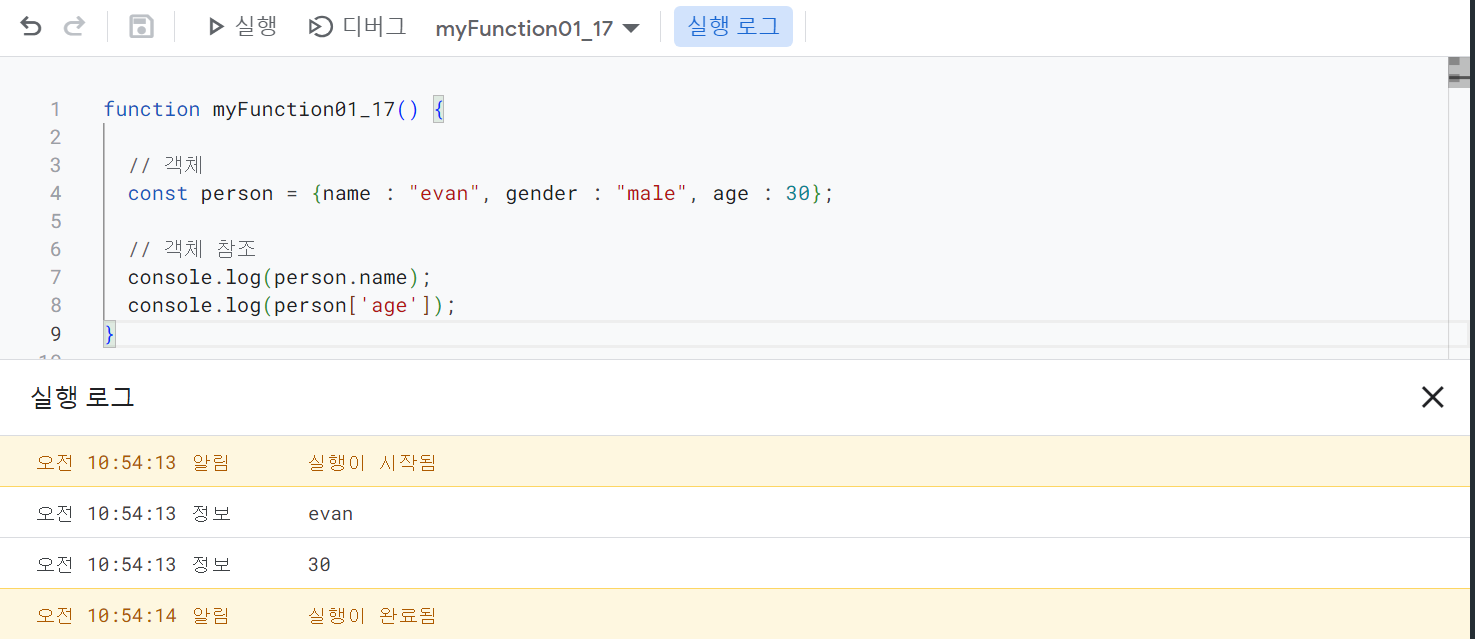This screenshot has height=639, width=1475.
Task: Select the 실행이 시작됨 log entry
Action: [x=737, y=462]
